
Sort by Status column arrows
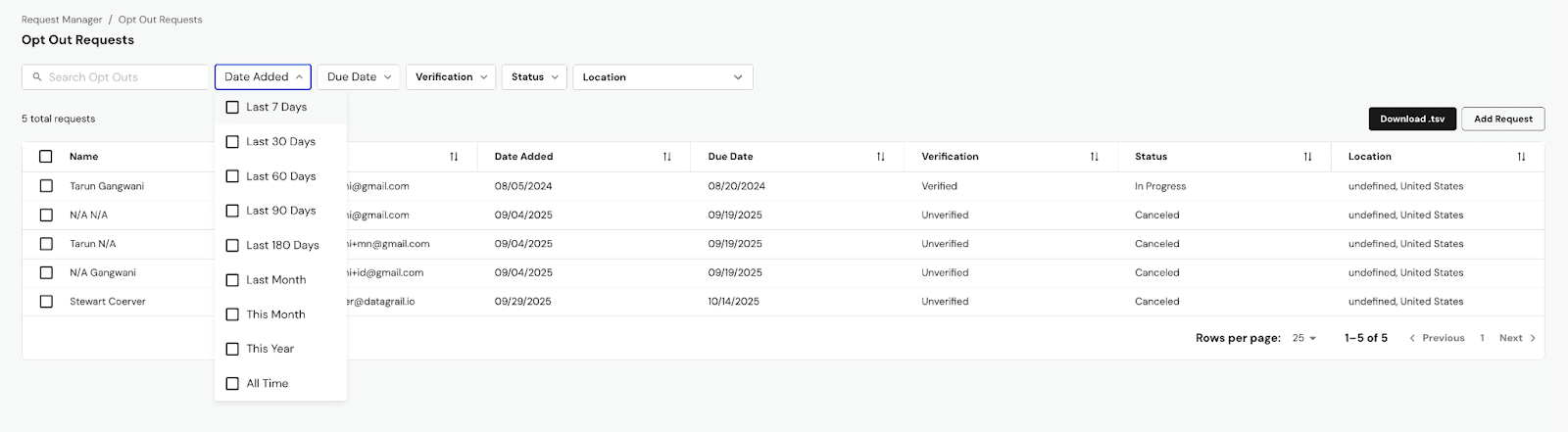[1307, 157]
